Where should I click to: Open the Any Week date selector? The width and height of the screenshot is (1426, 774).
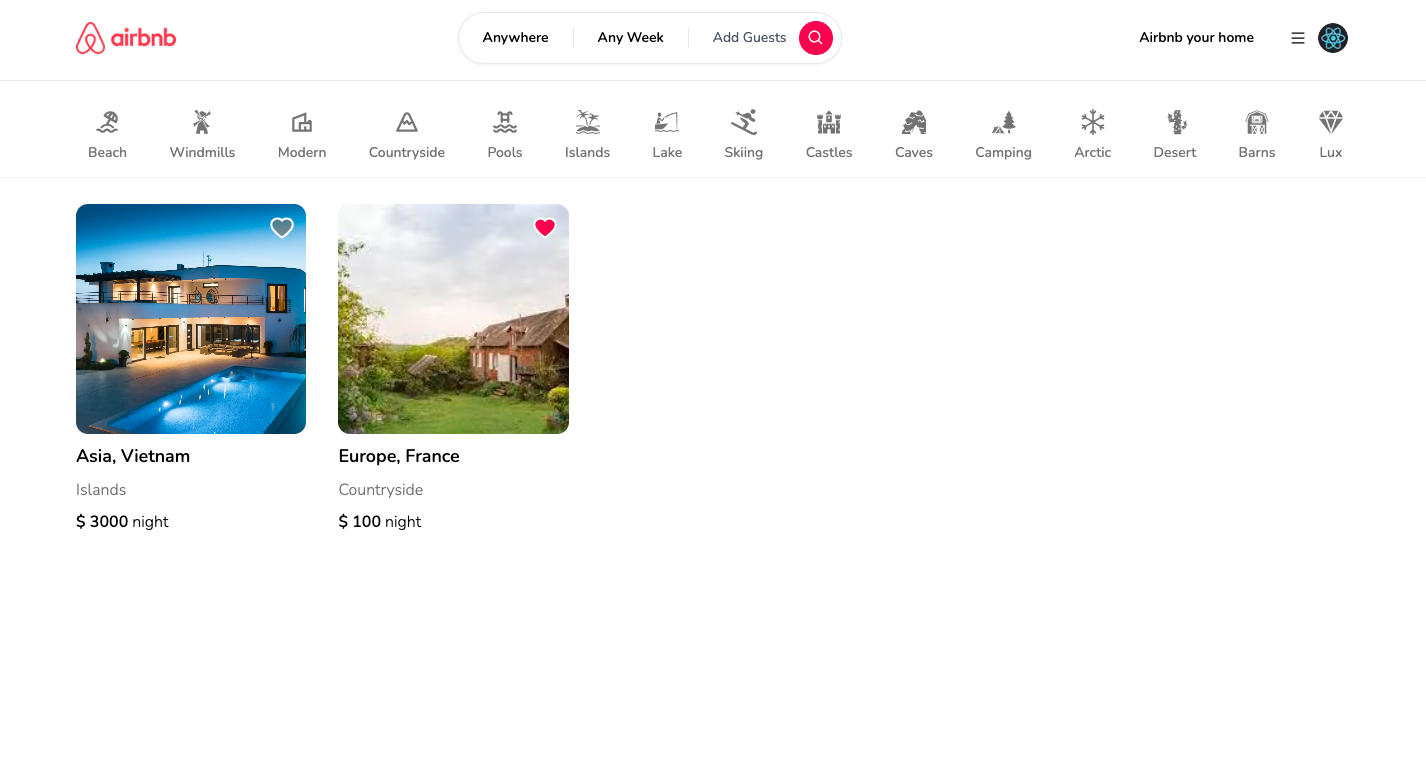pyautogui.click(x=630, y=38)
